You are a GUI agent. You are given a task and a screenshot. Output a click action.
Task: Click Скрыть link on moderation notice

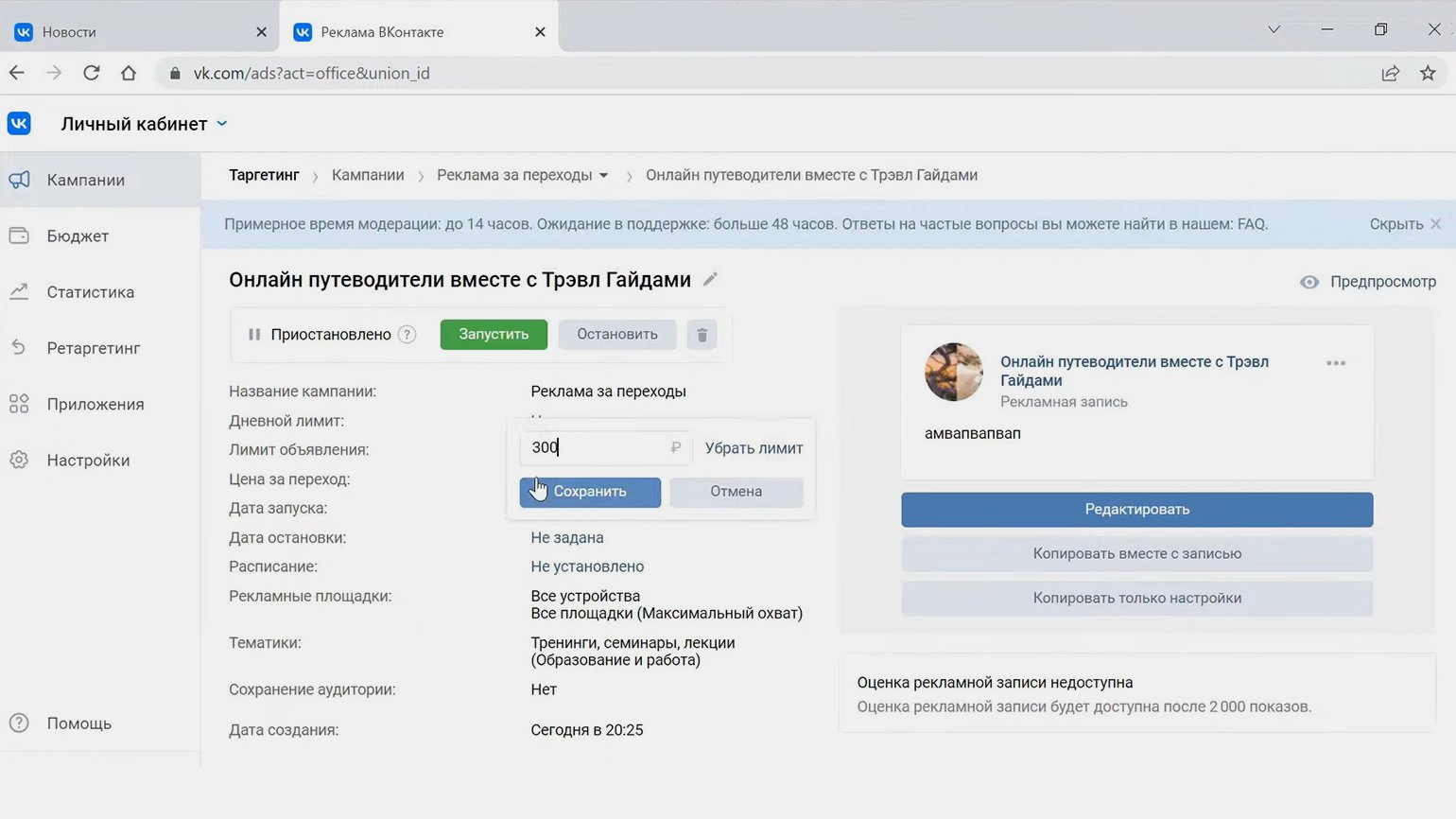1396,224
